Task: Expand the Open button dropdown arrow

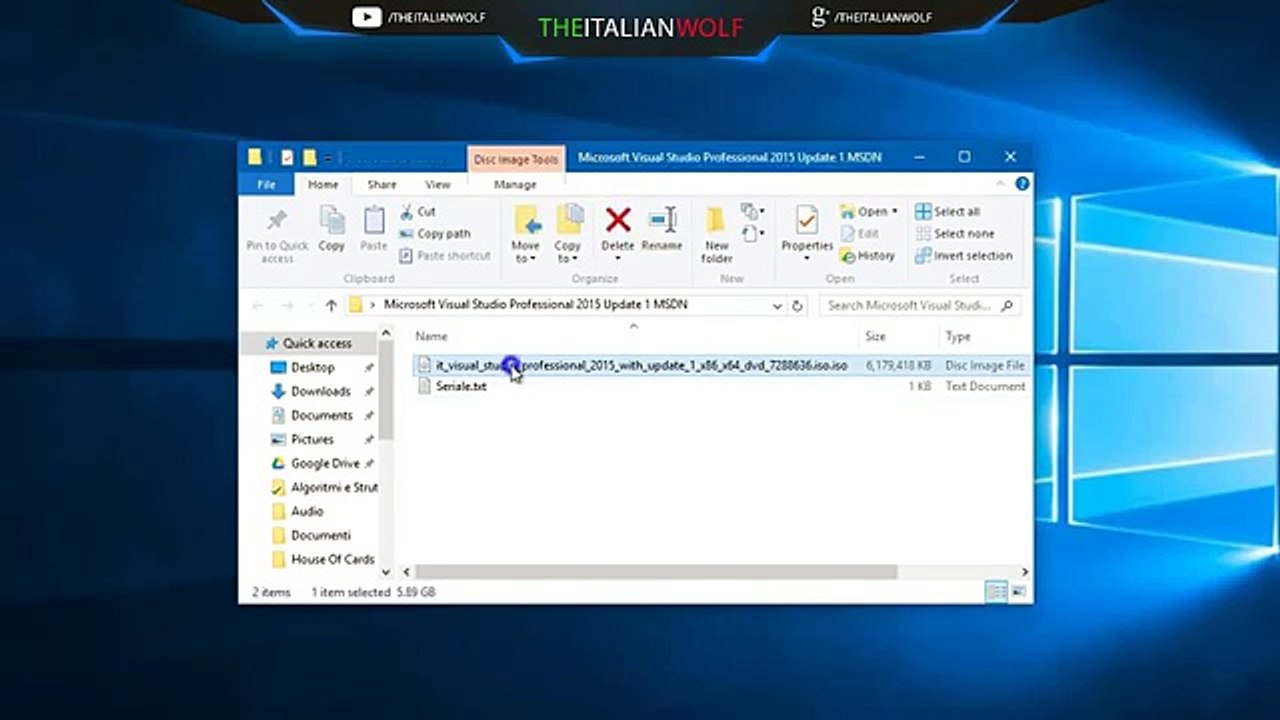Action: (x=894, y=211)
